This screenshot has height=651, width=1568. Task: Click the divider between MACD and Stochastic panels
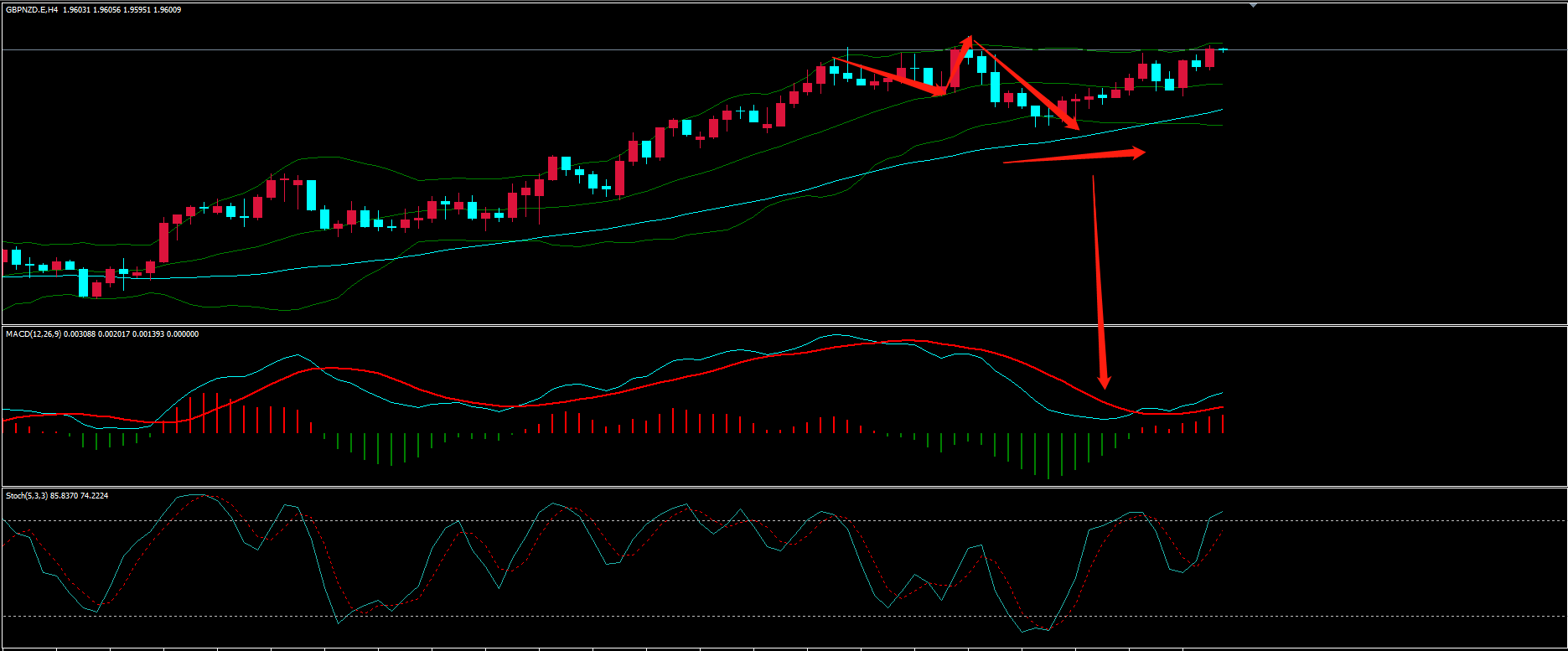point(784,487)
